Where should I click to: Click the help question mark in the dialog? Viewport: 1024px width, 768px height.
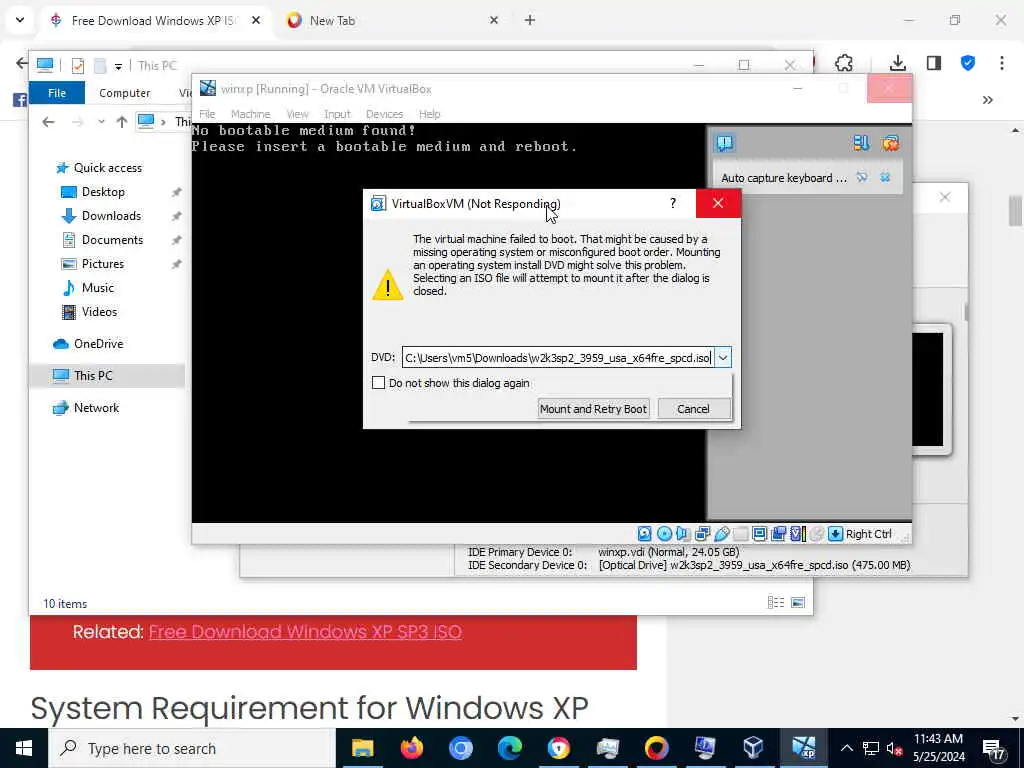coord(673,203)
